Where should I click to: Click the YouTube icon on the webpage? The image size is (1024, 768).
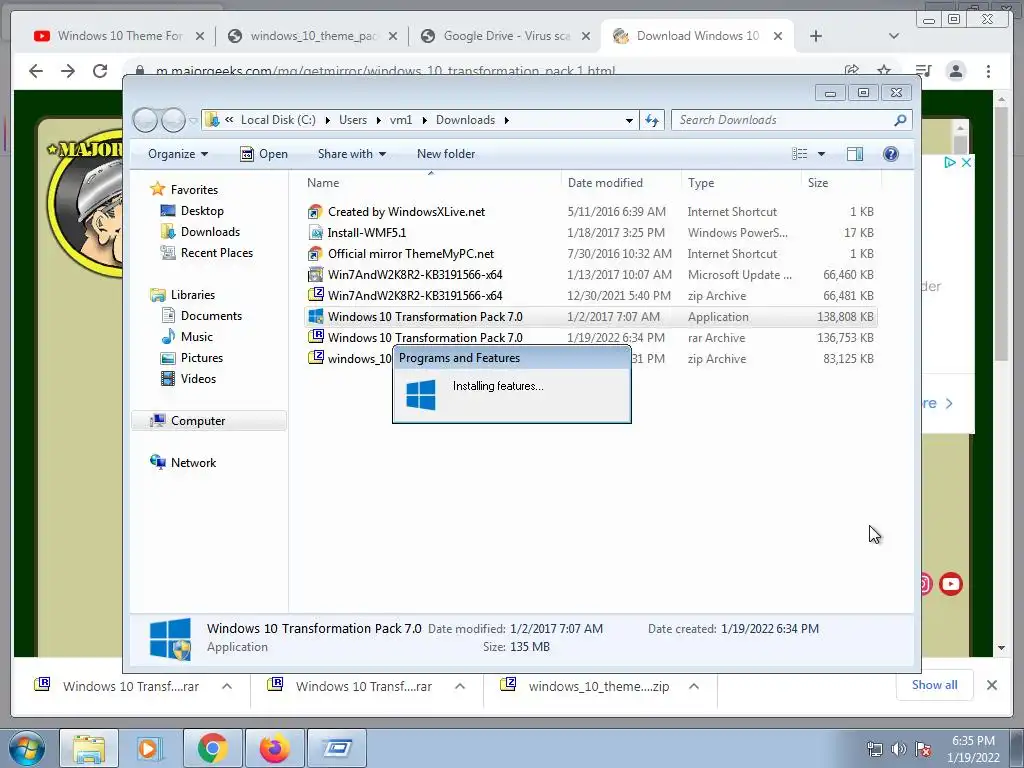(951, 584)
